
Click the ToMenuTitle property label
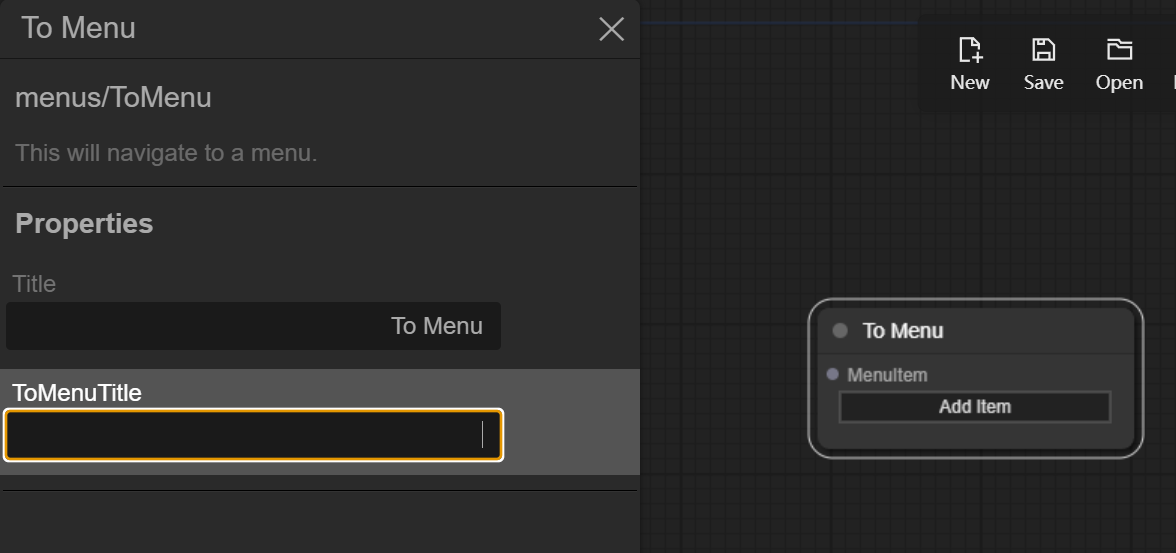77,393
